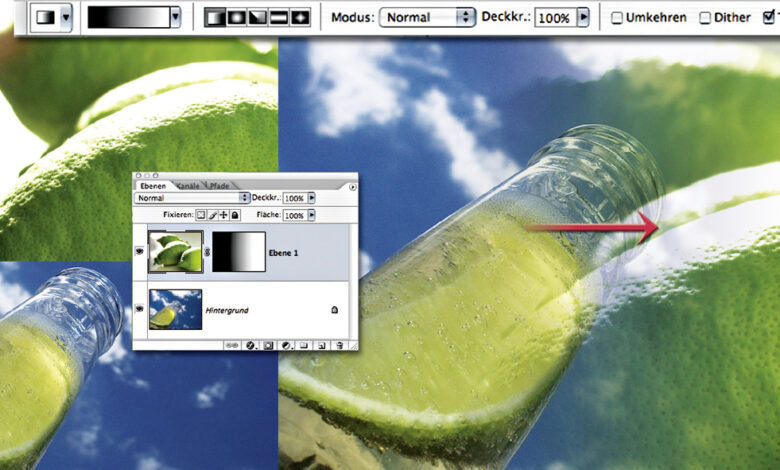
Task: Click the Hintergrund layer lock icon
Action: tap(334, 310)
